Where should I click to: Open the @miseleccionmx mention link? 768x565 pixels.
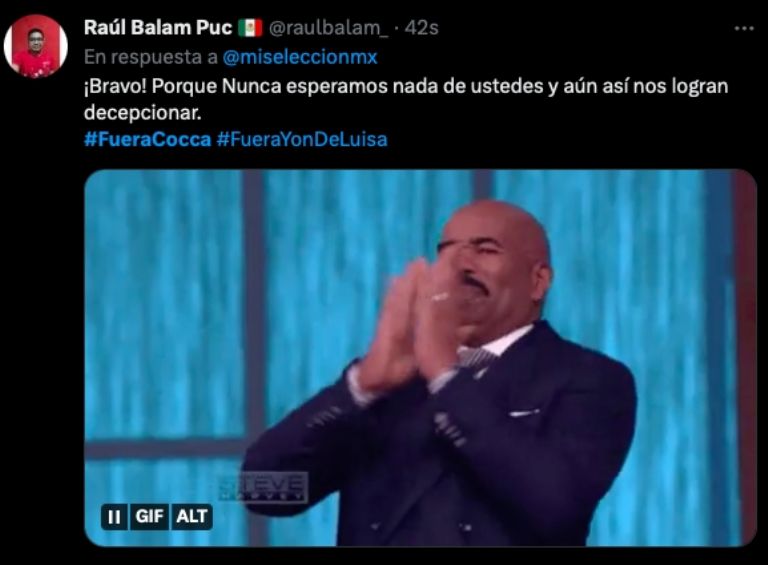click(300, 57)
